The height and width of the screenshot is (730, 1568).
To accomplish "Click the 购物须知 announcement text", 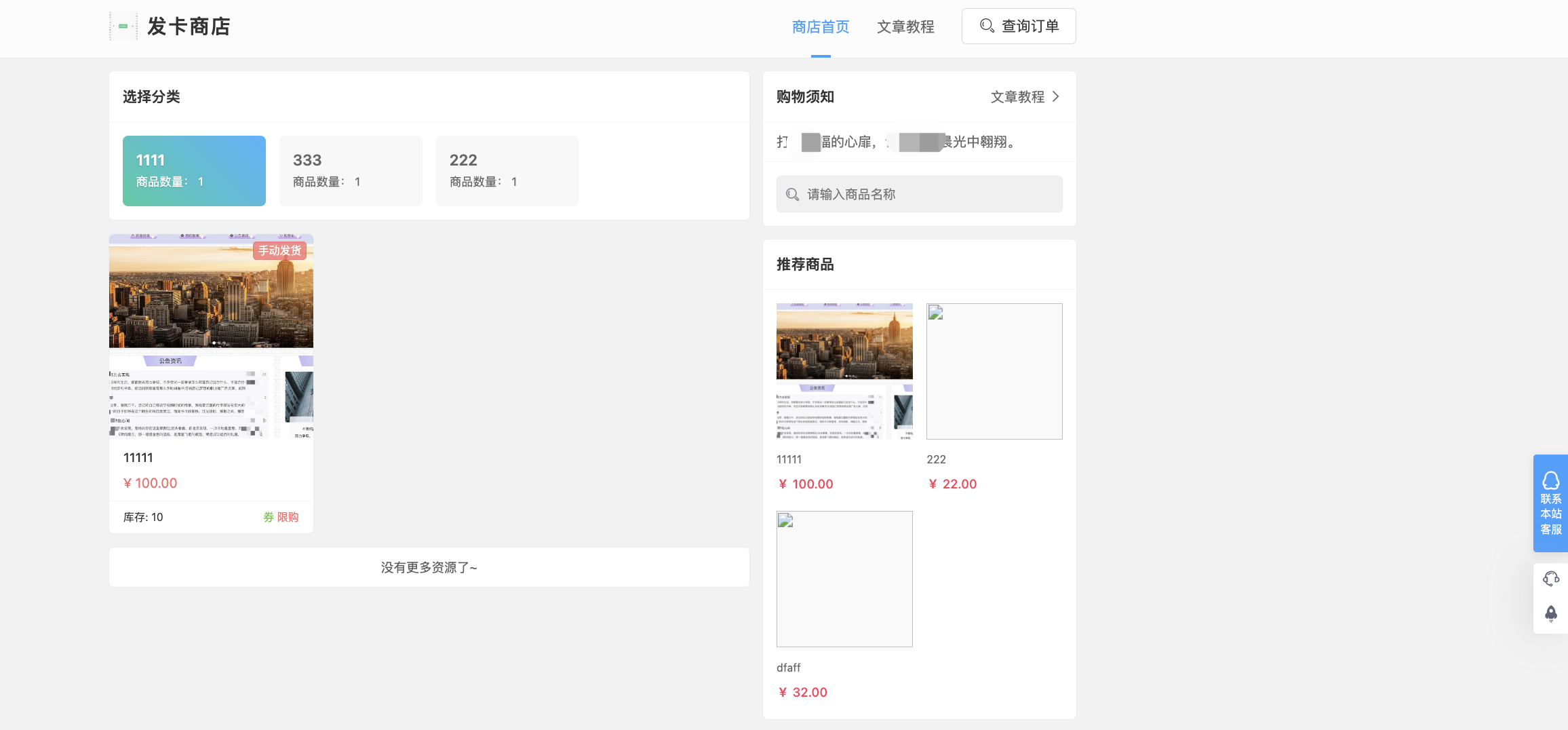I will coord(895,142).
